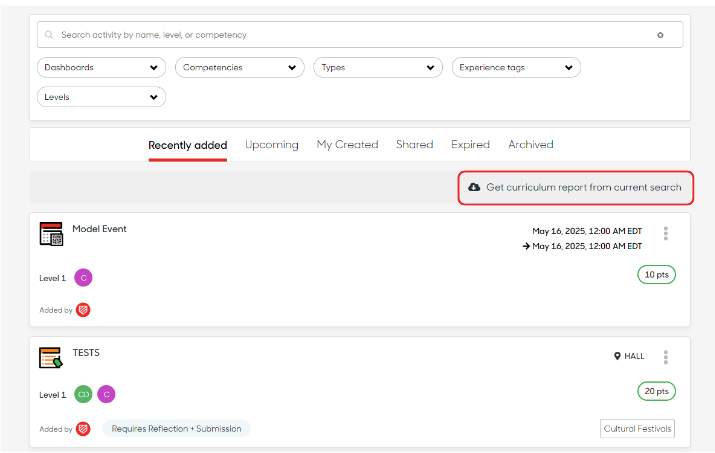
Task: Focus the search activity input field
Action: click(360, 35)
